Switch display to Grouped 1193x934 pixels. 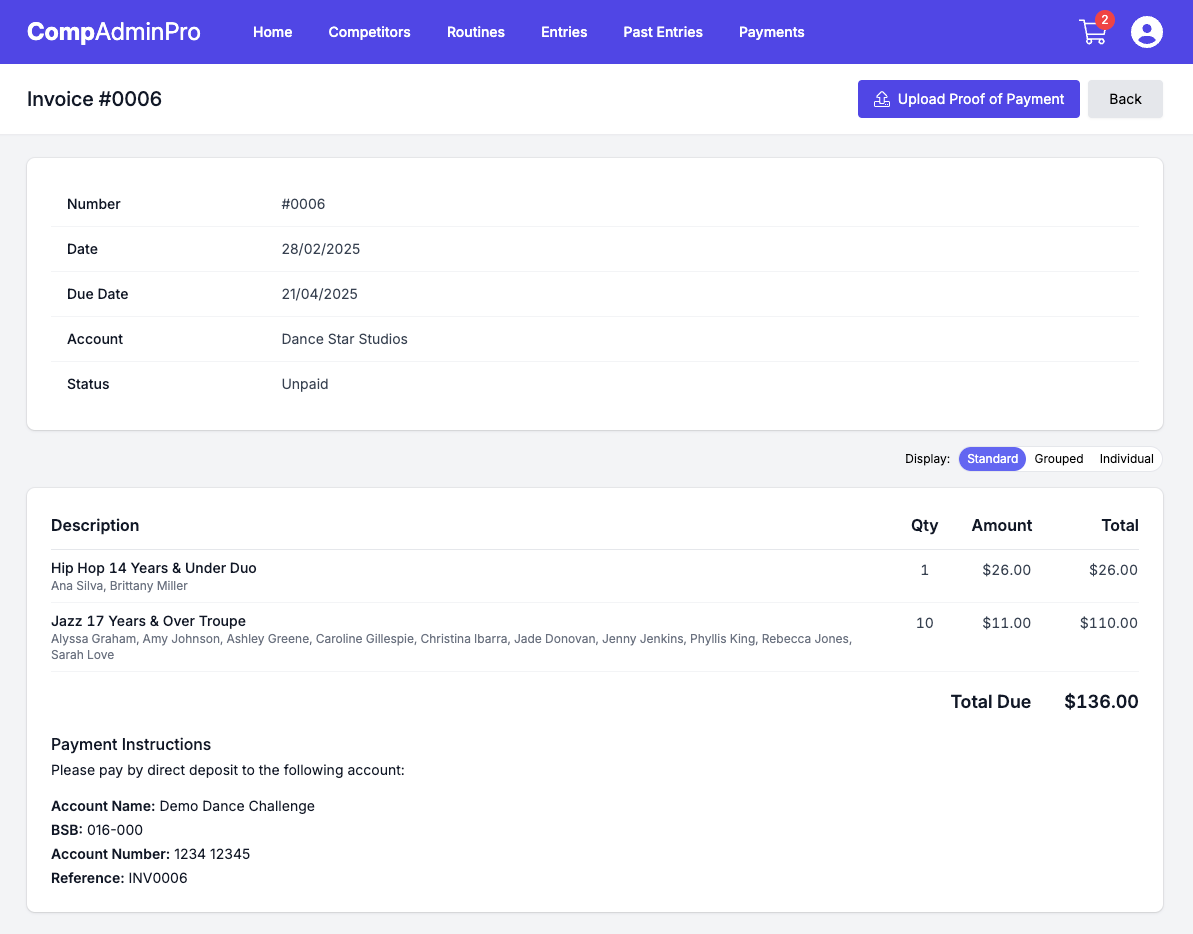(1058, 459)
